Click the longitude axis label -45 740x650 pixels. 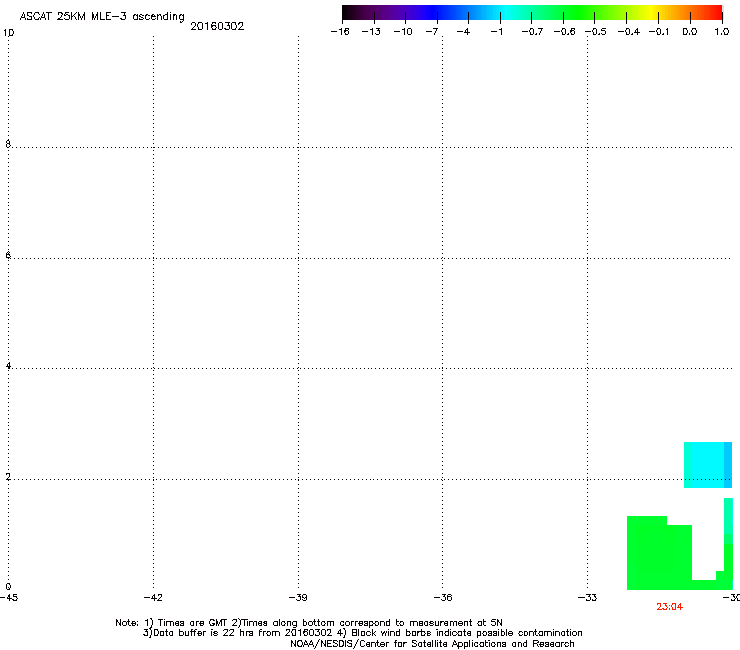[9, 598]
